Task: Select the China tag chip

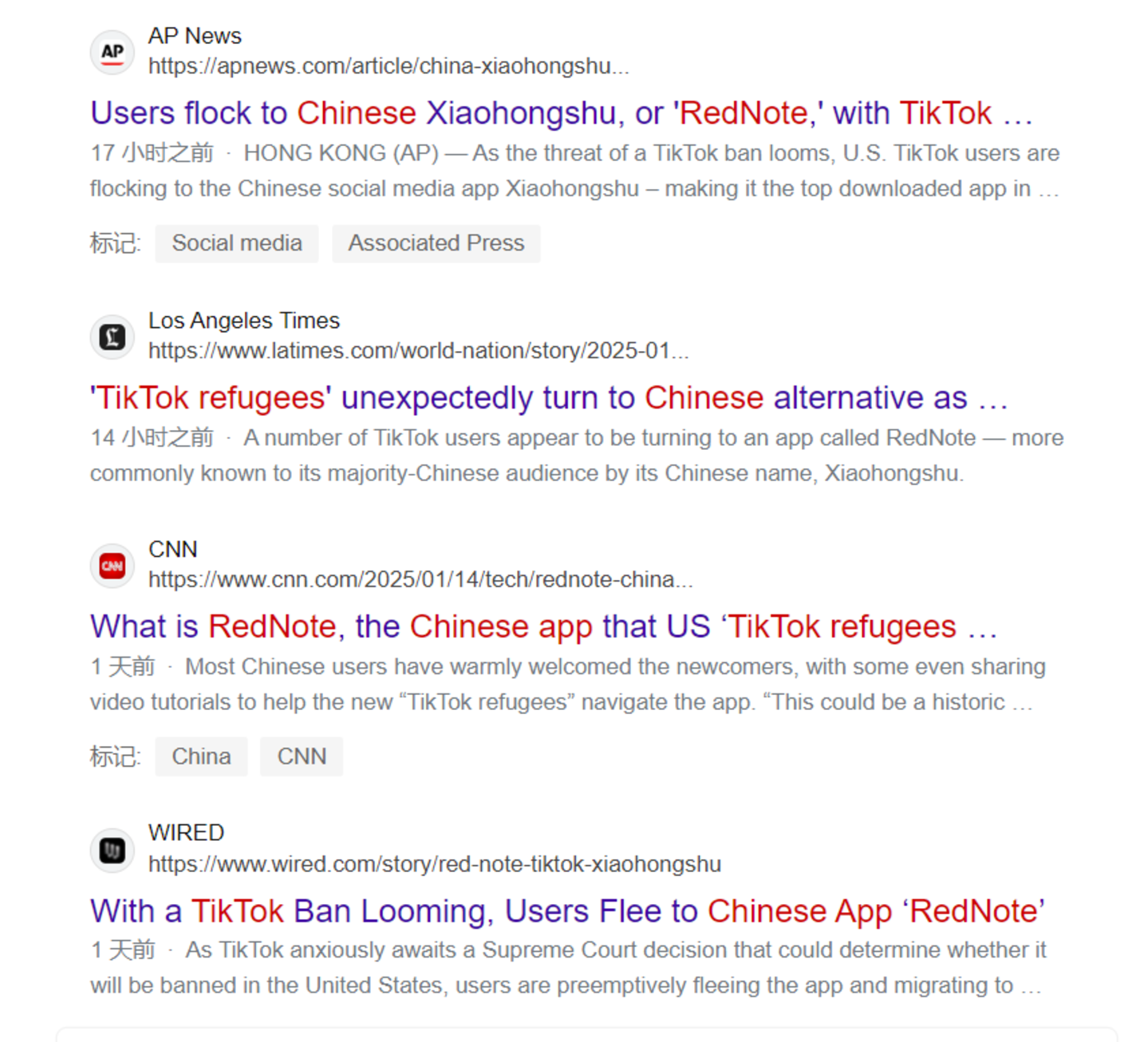Action: [201, 756]
